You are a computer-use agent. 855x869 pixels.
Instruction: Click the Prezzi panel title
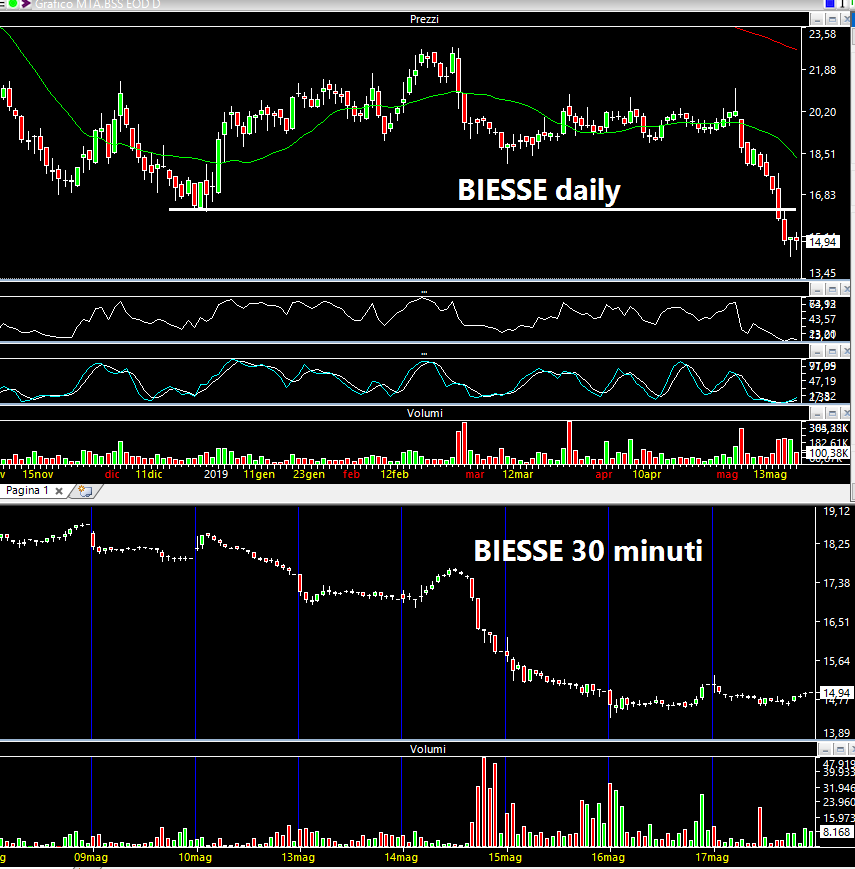click(424, 19)
